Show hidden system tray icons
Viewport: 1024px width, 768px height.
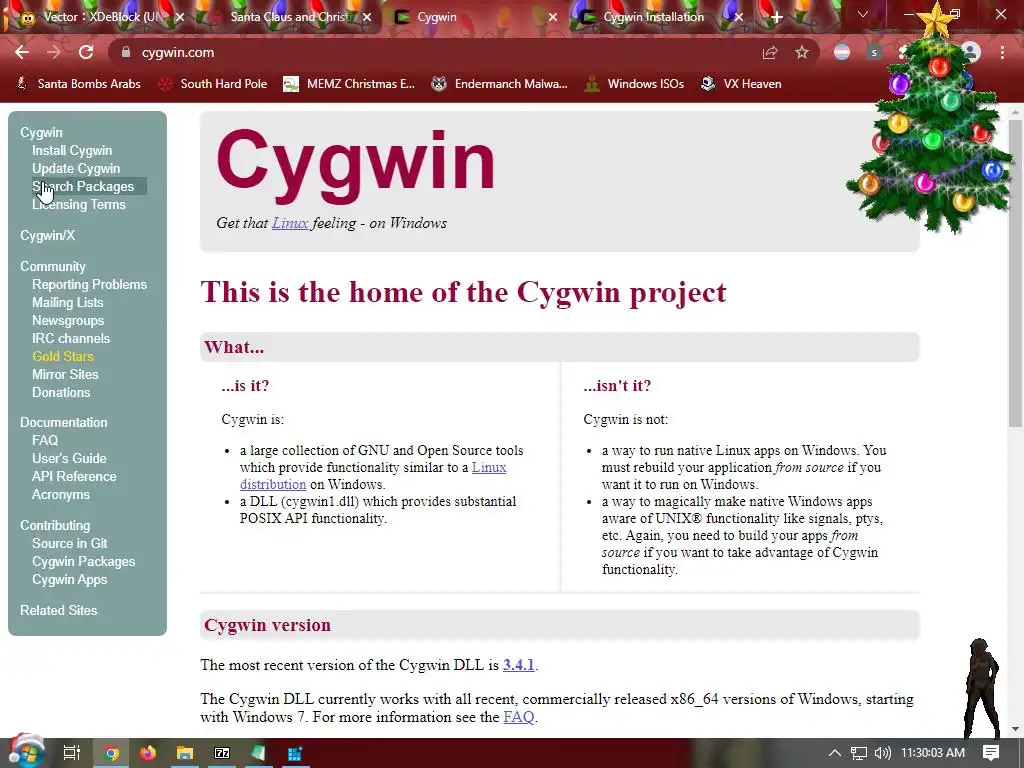tap(835, 753)
